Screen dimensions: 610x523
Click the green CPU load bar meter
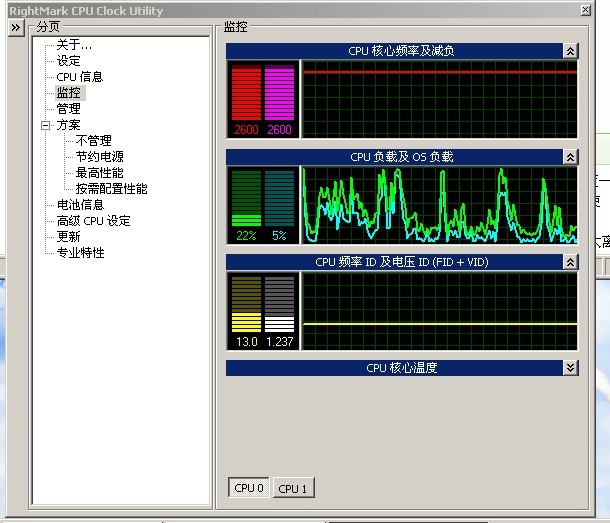pyautogui.click(x=246, y=198)
